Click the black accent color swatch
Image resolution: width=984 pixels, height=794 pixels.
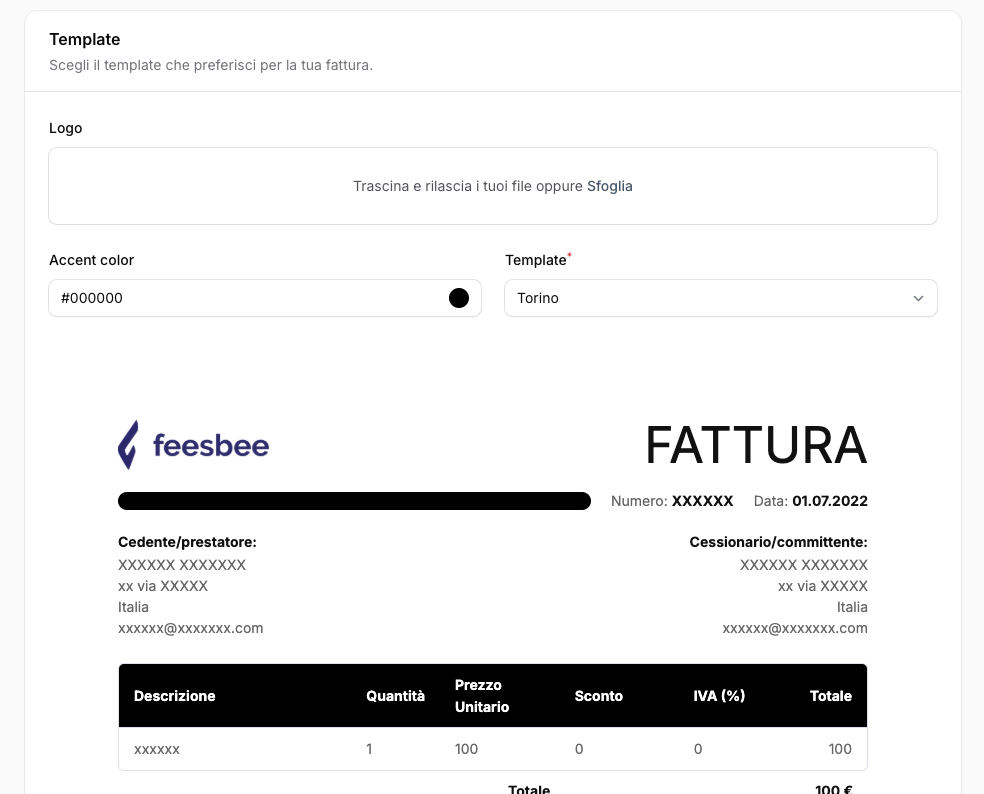459,298
